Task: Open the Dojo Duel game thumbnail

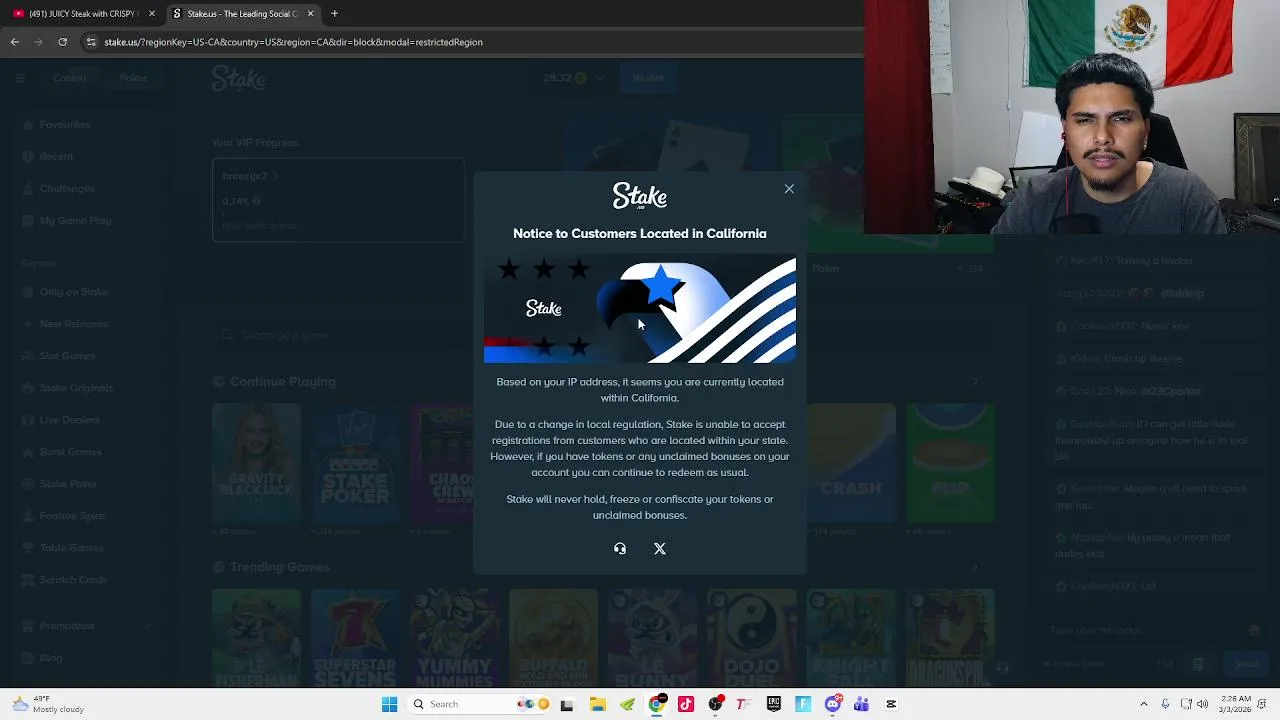Action: click(x=752, y=638)
